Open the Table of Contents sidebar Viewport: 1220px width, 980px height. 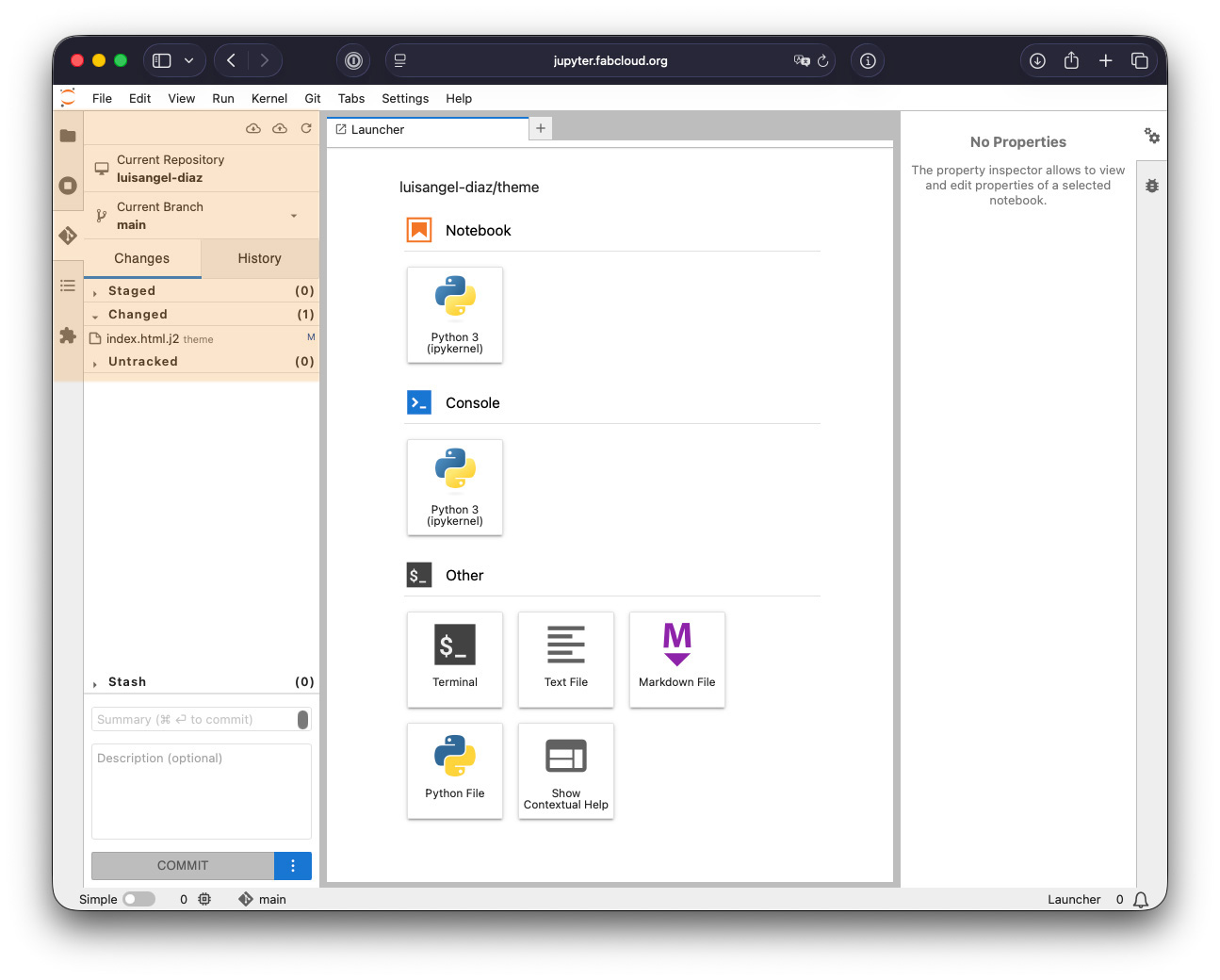click(68, 286)
